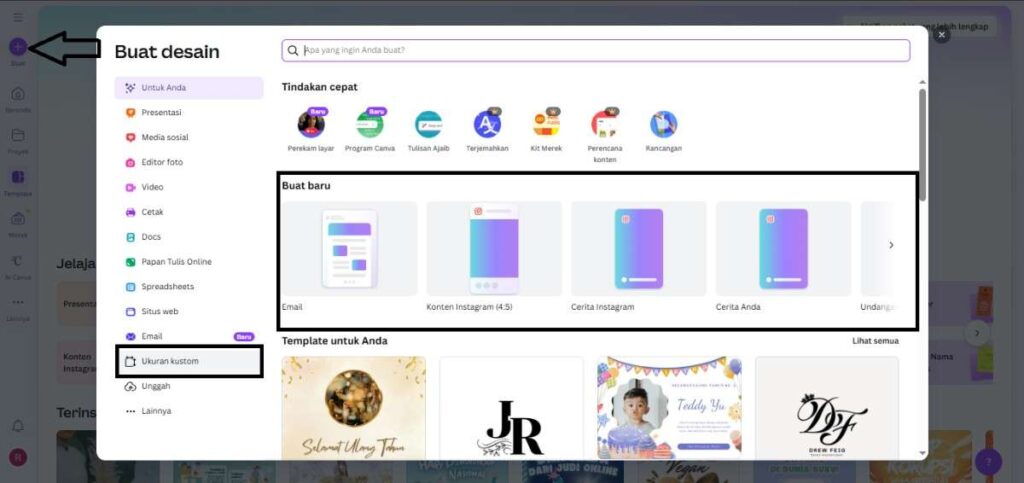
Task: Click the purple help question-mark button
Action: 988,461
